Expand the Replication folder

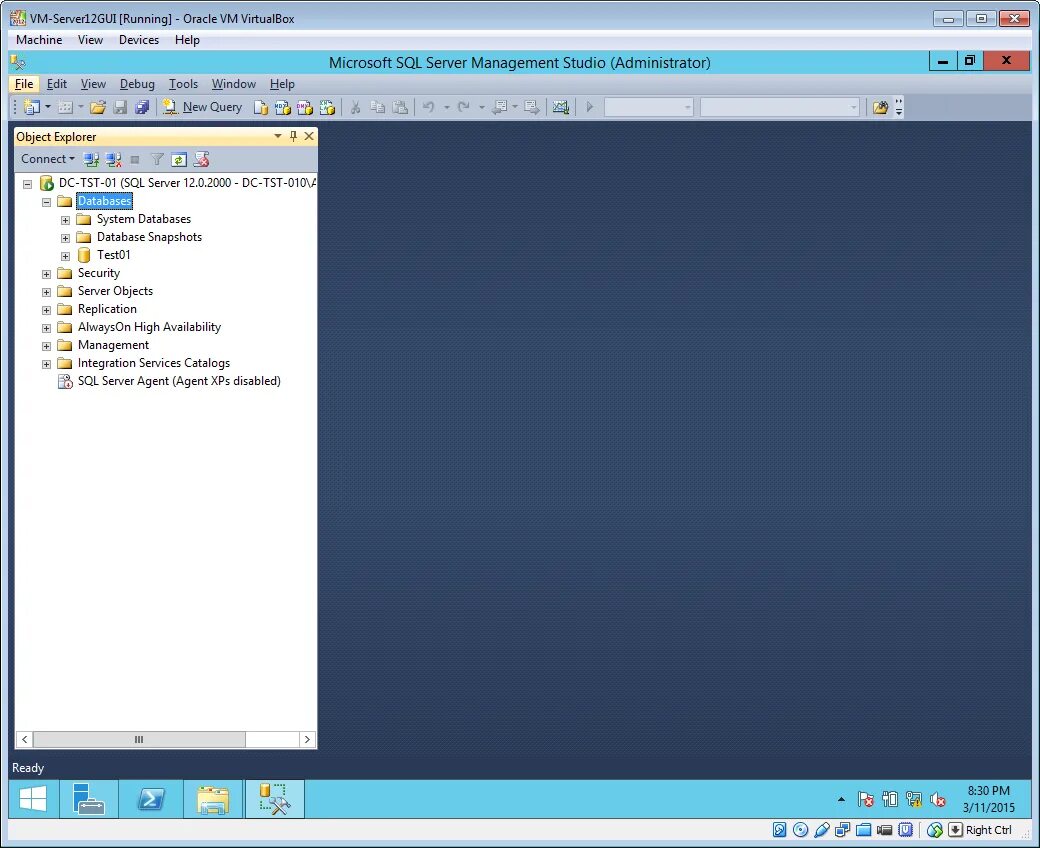(46, 310)
